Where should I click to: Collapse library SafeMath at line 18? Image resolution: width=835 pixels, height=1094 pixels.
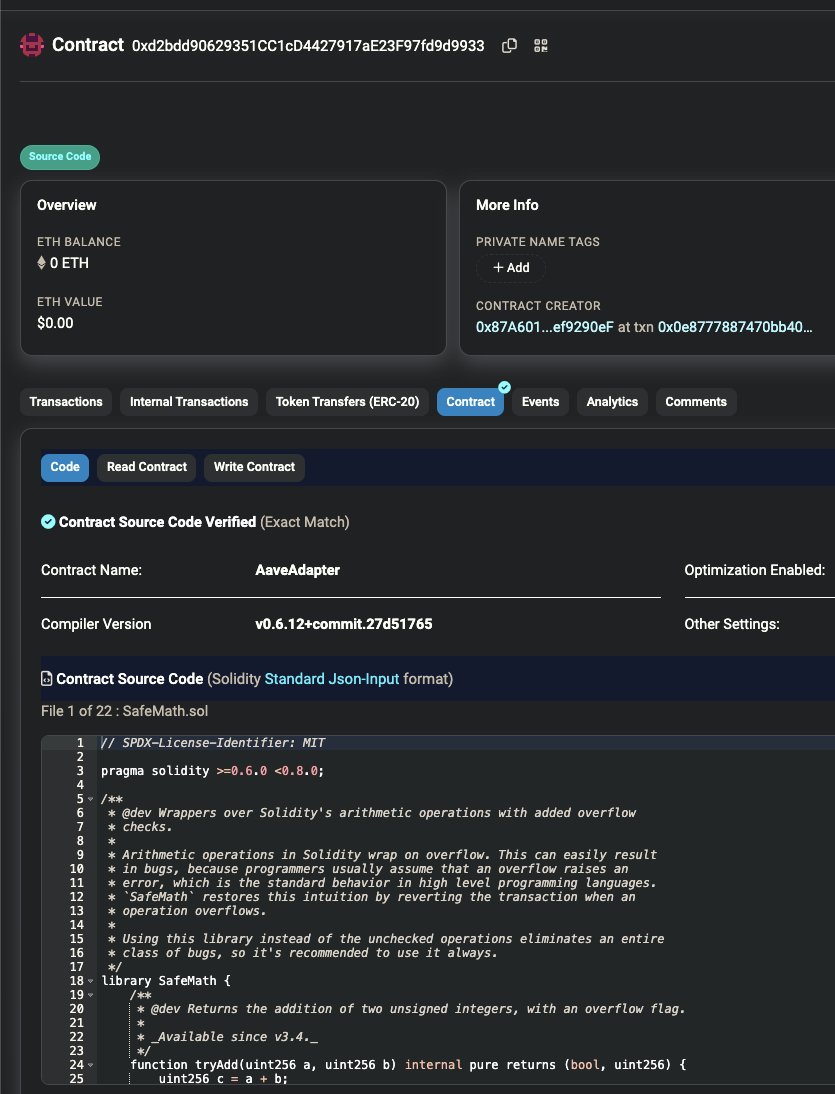[x=91, y=981]
